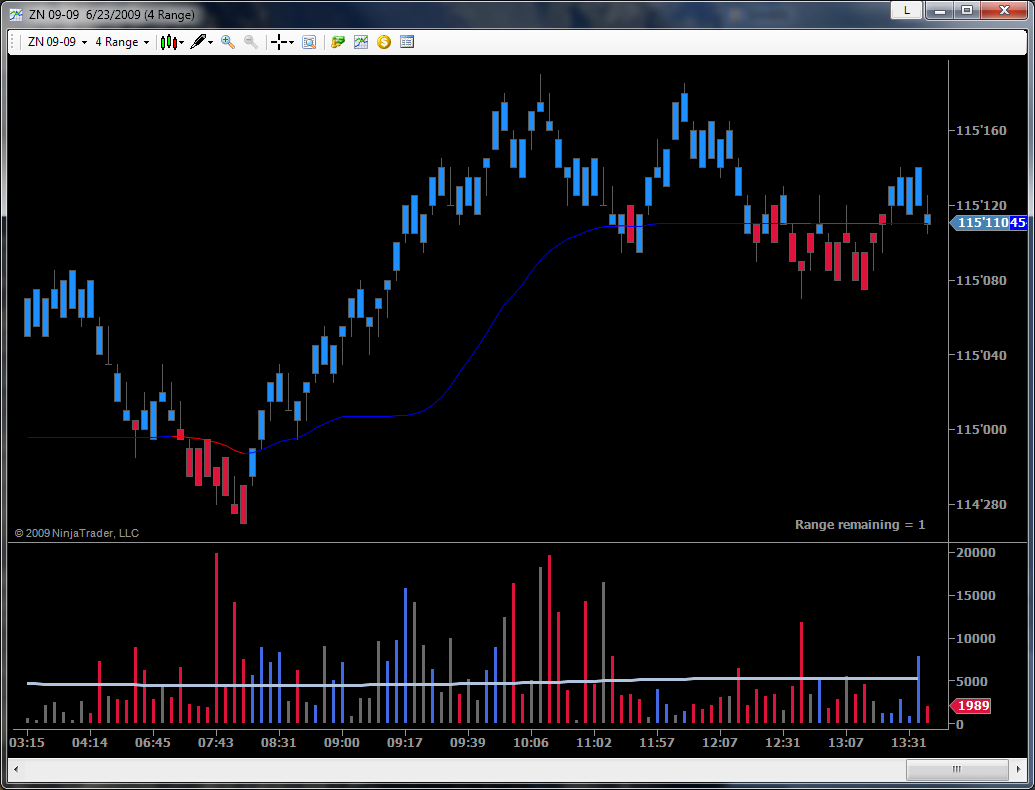This screenshot has width=1035, height=790.
Task: Click the 115'110 current price marker
Action: (988, 223)
